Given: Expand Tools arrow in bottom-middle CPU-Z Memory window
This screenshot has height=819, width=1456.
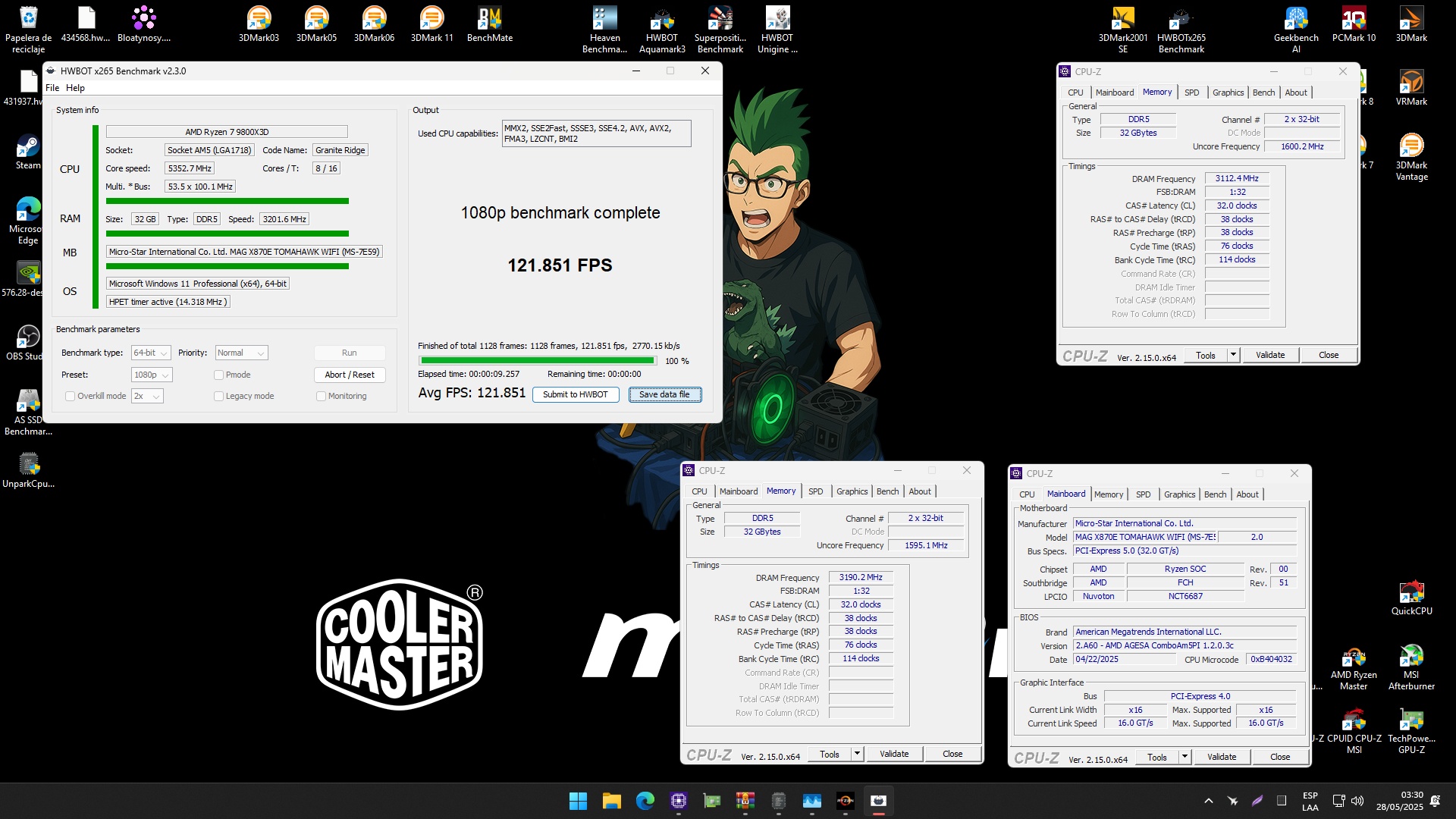Looking at the screenshot, I should point(857,754).
